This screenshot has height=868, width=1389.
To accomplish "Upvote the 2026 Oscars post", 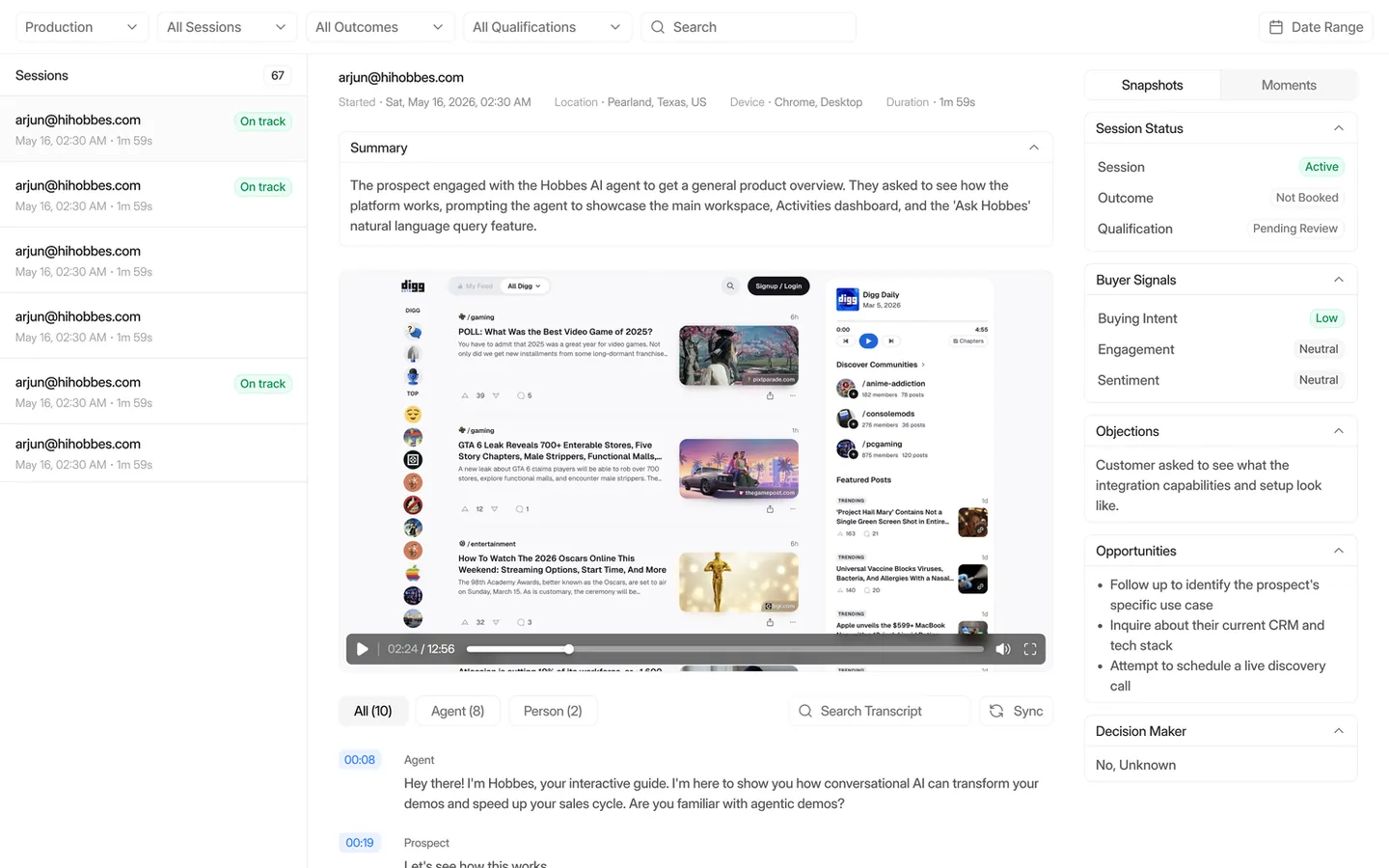I will click(465, 622).
